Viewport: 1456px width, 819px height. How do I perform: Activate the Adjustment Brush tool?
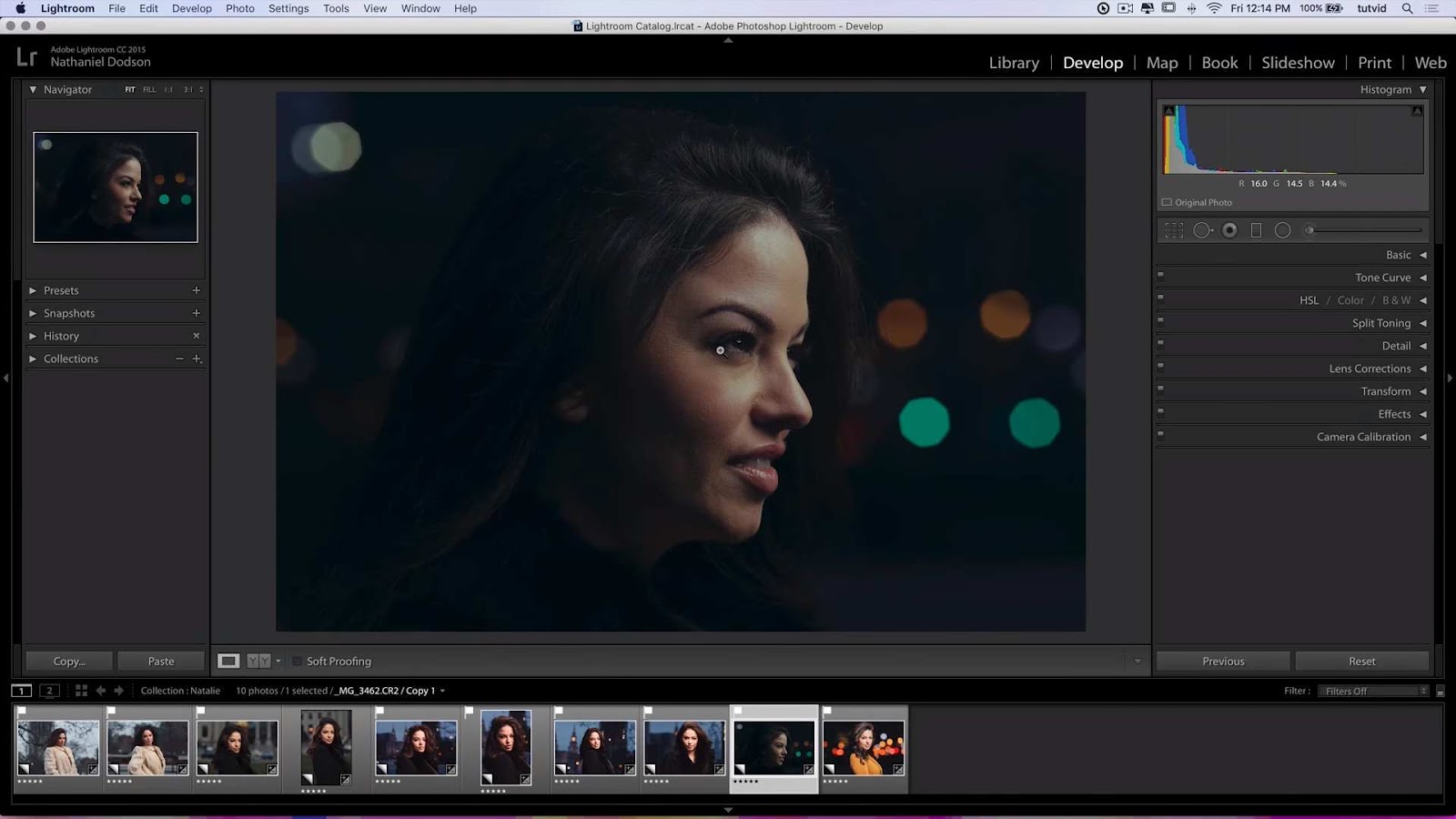coord(1309,230)
